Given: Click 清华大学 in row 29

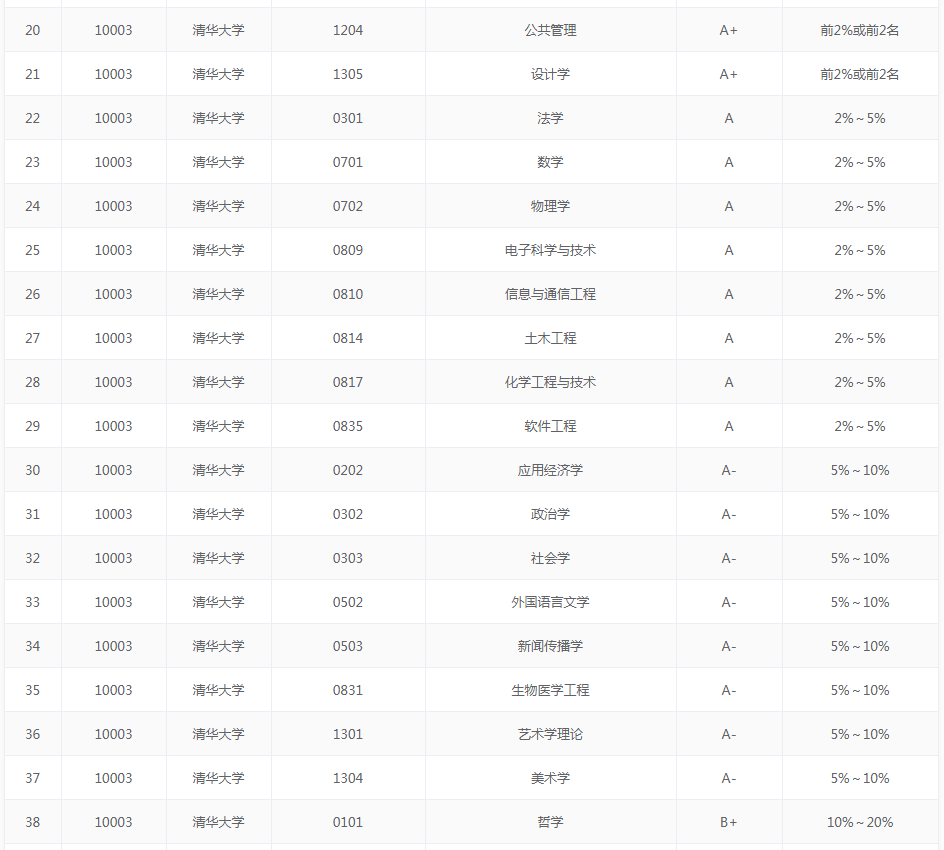Looking at the screenshot, I should click(219, 426).
